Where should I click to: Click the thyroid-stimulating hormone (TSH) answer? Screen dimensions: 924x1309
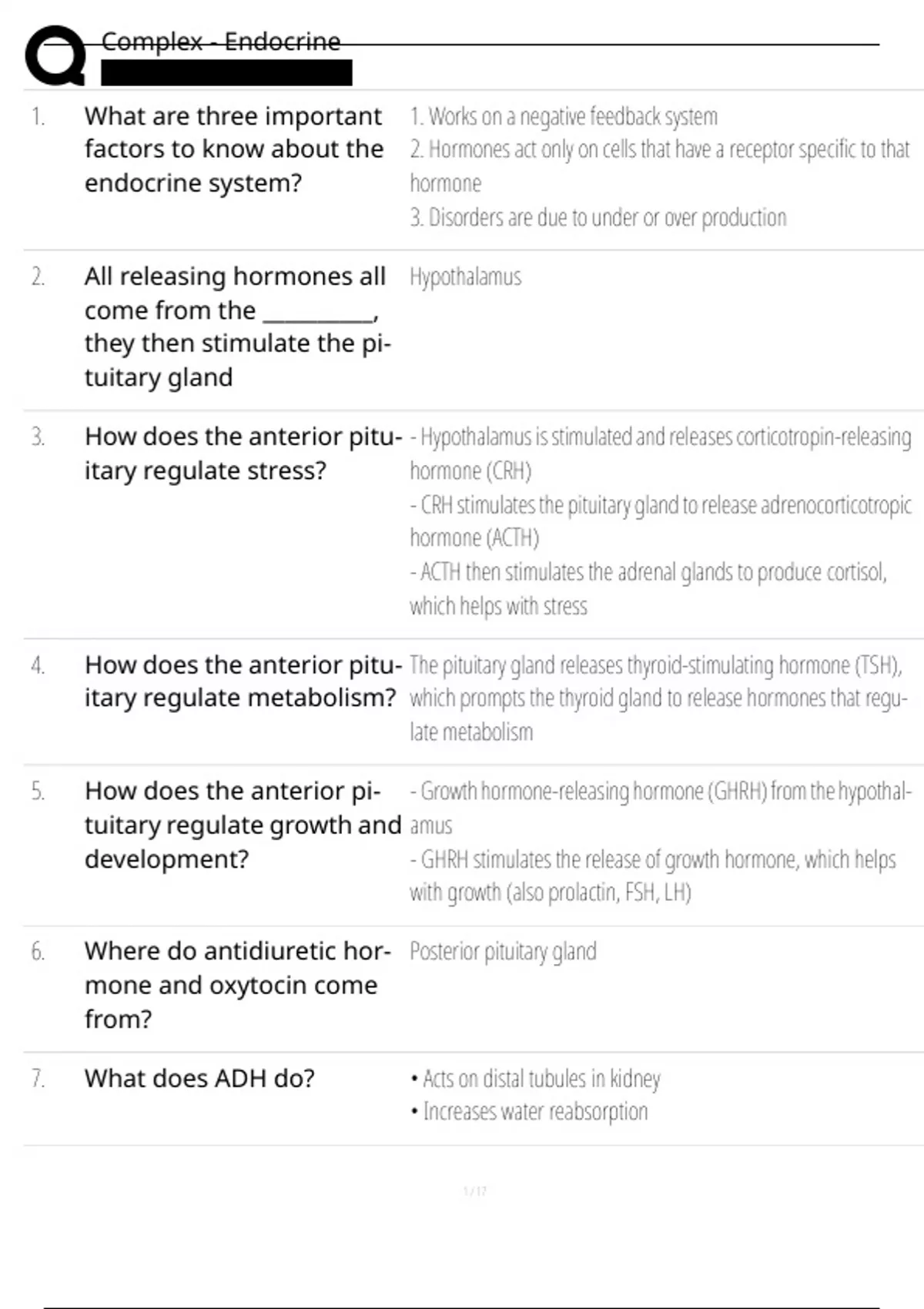(x=659, y=698)
